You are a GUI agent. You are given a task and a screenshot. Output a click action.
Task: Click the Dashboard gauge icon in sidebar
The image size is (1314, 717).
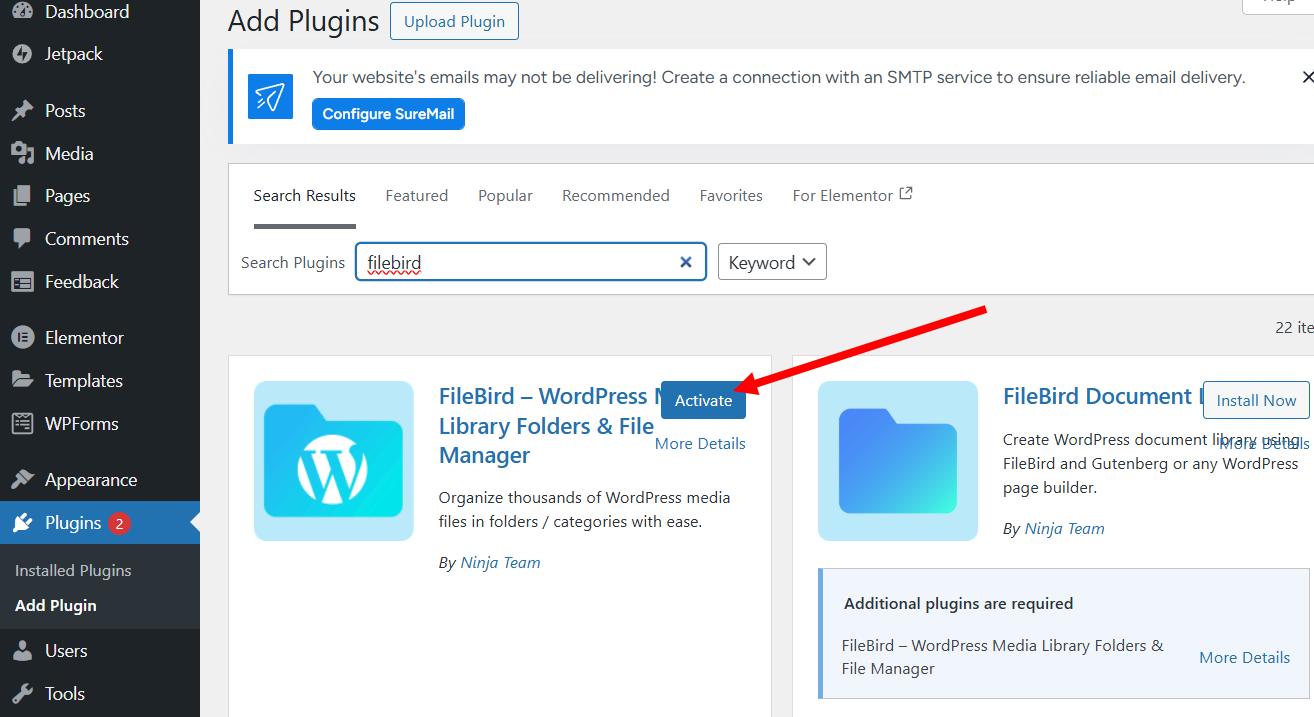pos(22,12)
